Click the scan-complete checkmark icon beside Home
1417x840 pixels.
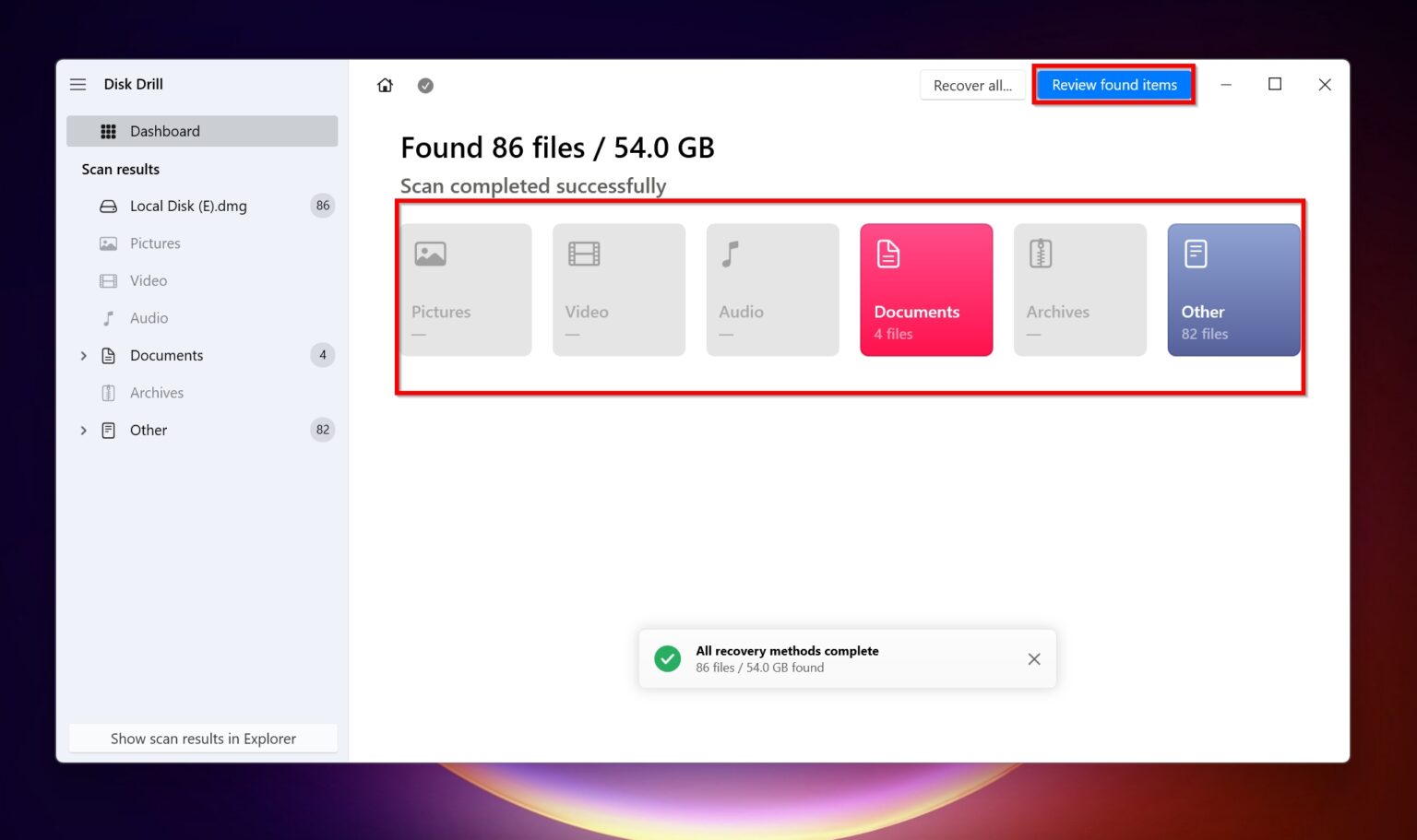pyautogui.click(x=425, y=85)
